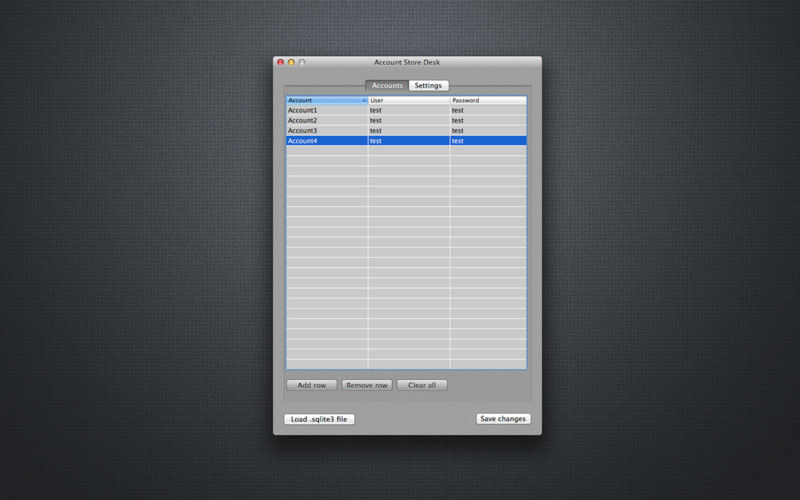Screen dimensions: 800x500
Task: Select the highlighted Account4 cell
Action: tap(327, 141)
